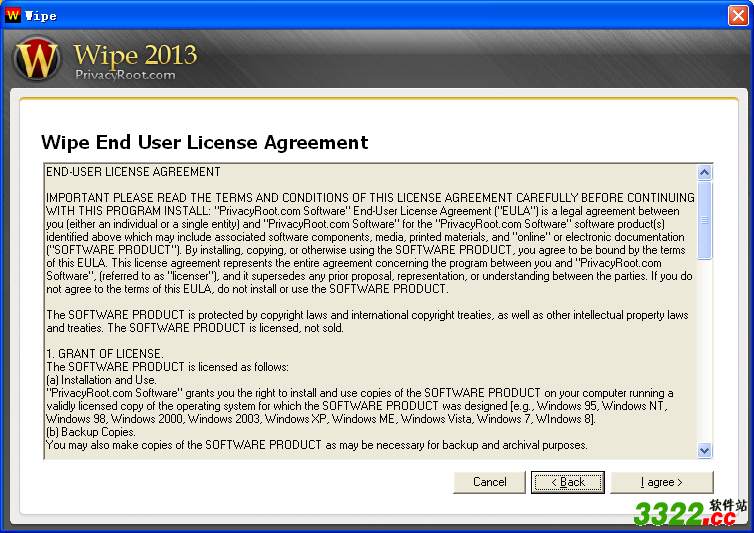
Task: Click the (a) Installation and Use line
Action: click(x=101, y=380)
